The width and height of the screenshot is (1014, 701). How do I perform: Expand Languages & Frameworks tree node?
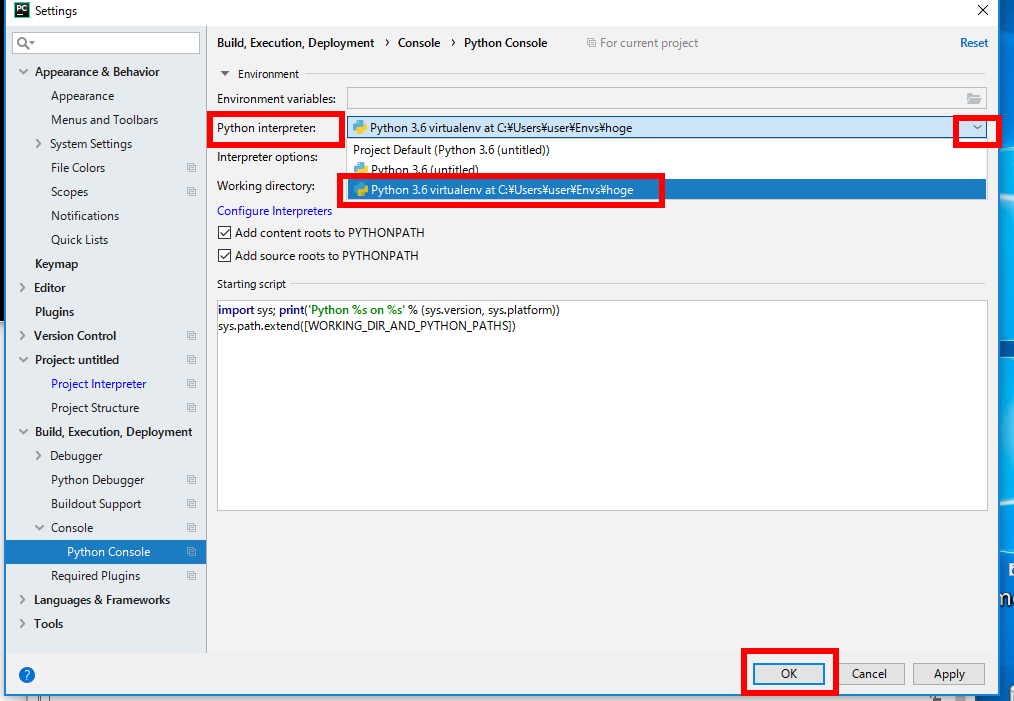[23, 599]
